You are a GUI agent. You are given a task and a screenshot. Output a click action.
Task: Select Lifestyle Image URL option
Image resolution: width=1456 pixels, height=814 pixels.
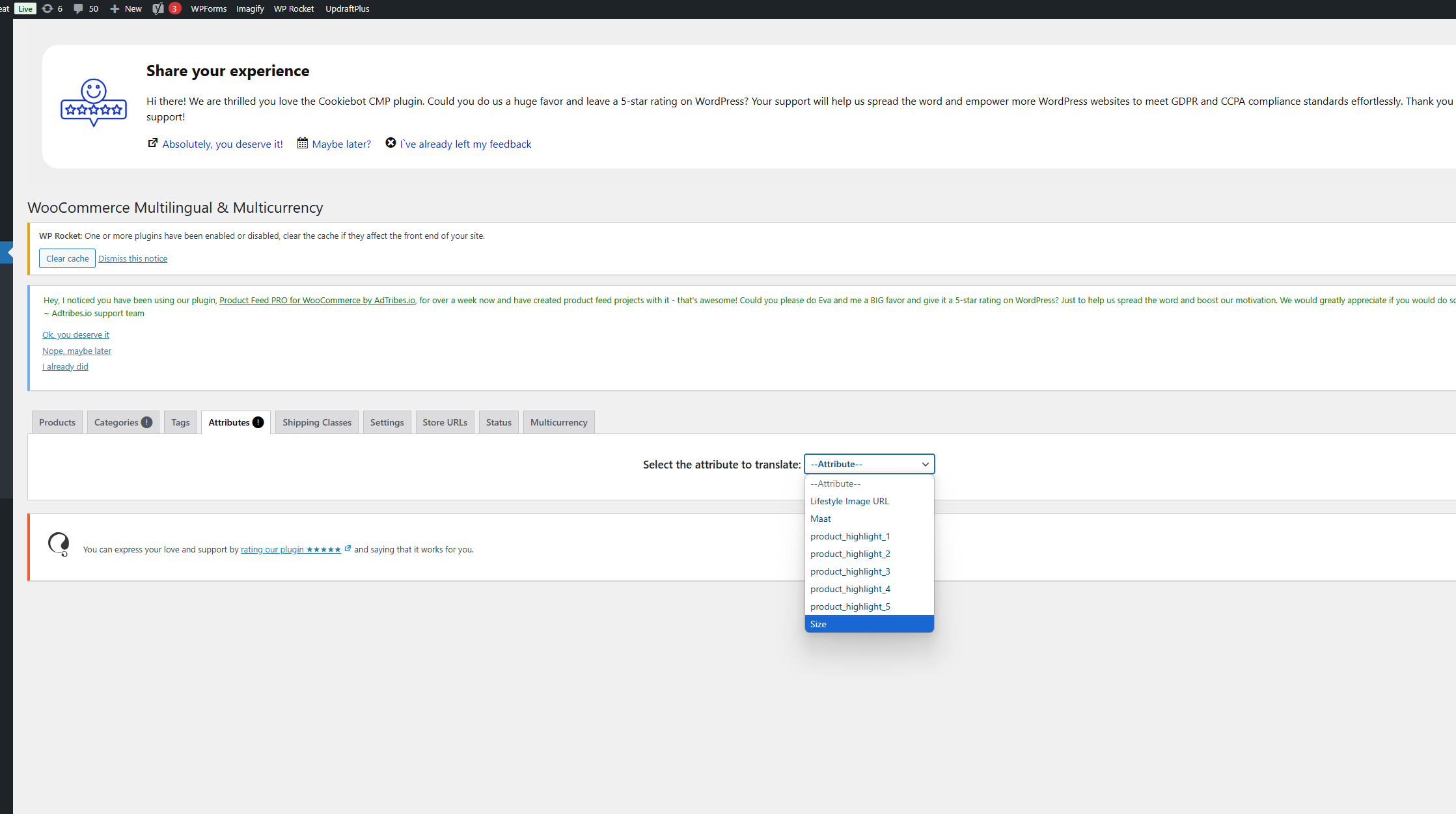tap(849, 501)
